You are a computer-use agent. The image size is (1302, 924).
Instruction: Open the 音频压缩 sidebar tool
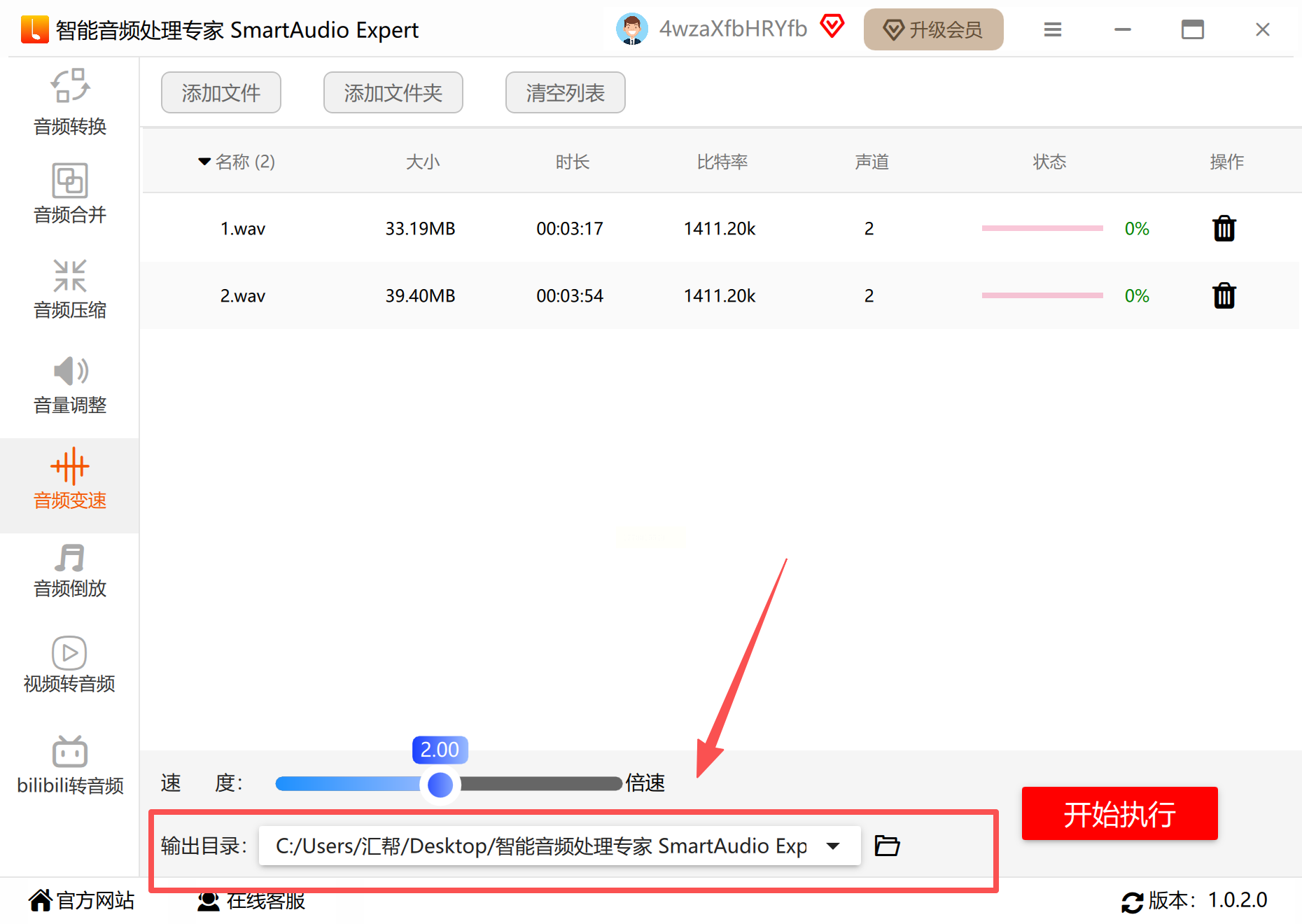click(x=70, y=288)
